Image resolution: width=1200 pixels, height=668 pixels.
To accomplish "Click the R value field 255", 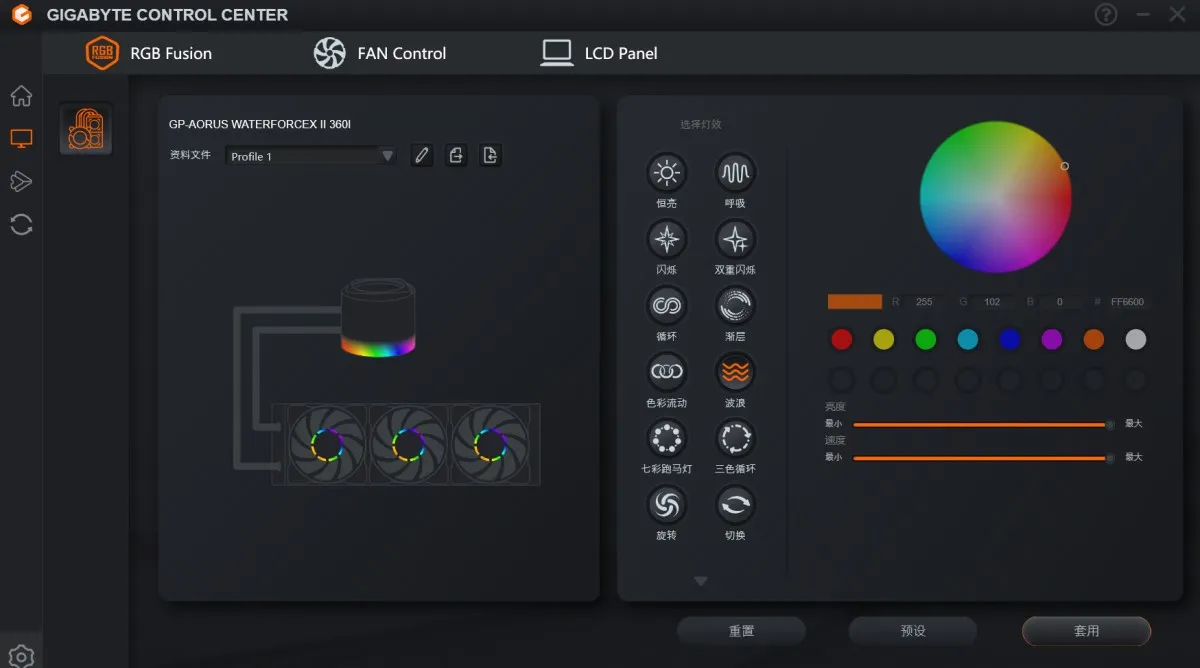I will [x=924, y=301].
